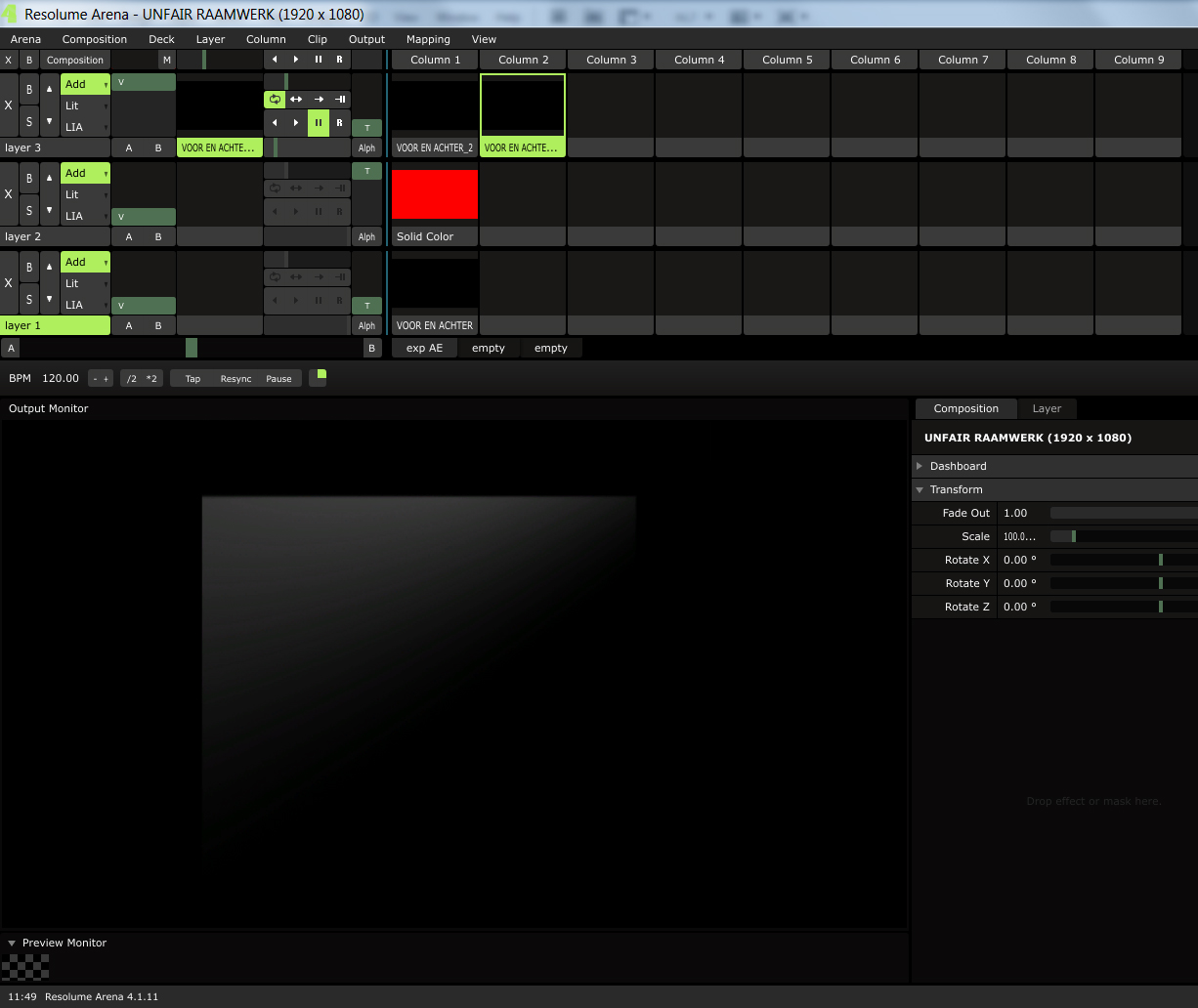Toggle bypass B on layer 3

tap(29, 89)
